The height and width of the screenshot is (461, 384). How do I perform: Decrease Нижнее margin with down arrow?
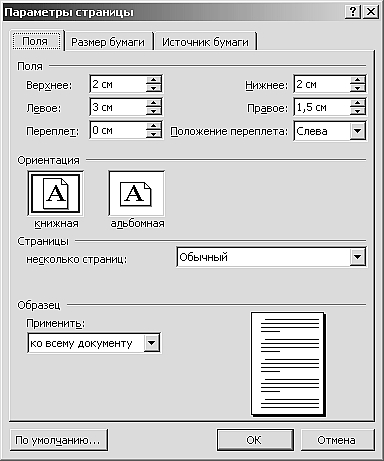tap(358, 89)
